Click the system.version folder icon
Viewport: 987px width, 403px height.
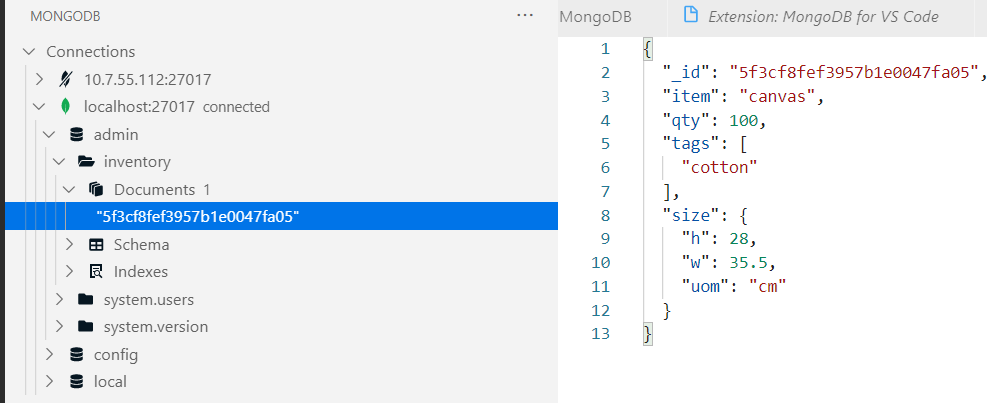pyautogui.click(x=86, y=327)
